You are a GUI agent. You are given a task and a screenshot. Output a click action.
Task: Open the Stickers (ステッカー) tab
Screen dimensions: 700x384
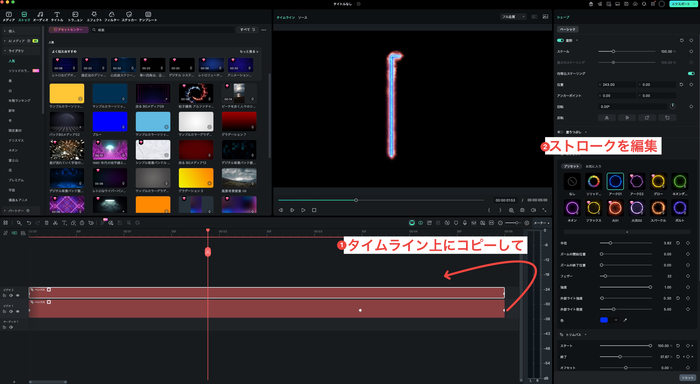(129, 17)
